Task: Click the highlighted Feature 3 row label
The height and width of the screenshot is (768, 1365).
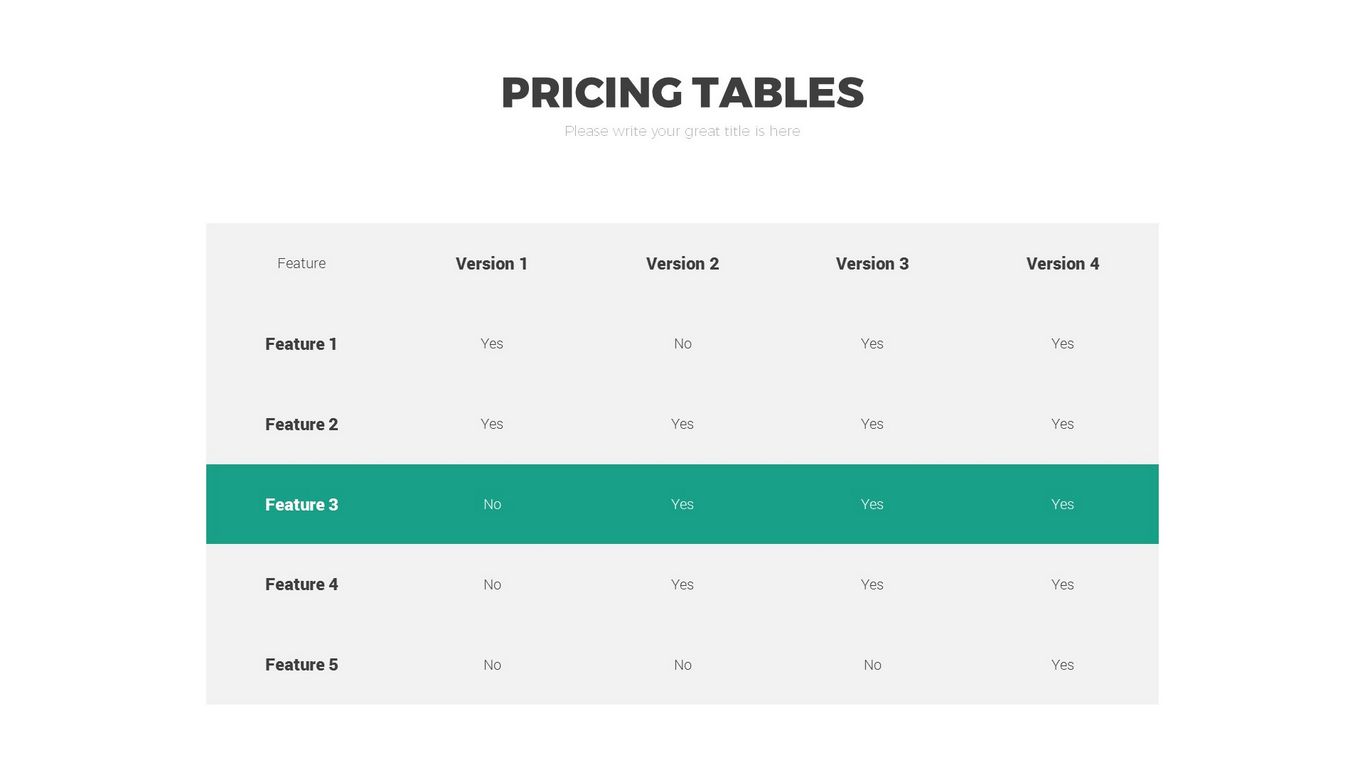Action: 301,505
